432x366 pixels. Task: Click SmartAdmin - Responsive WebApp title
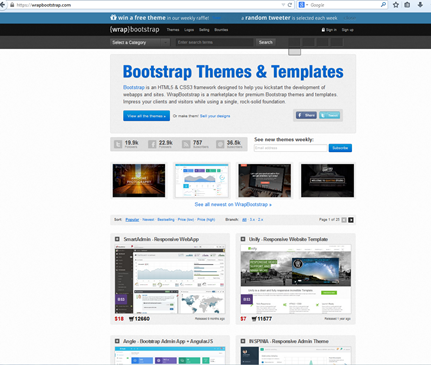[x=161, y=239]
